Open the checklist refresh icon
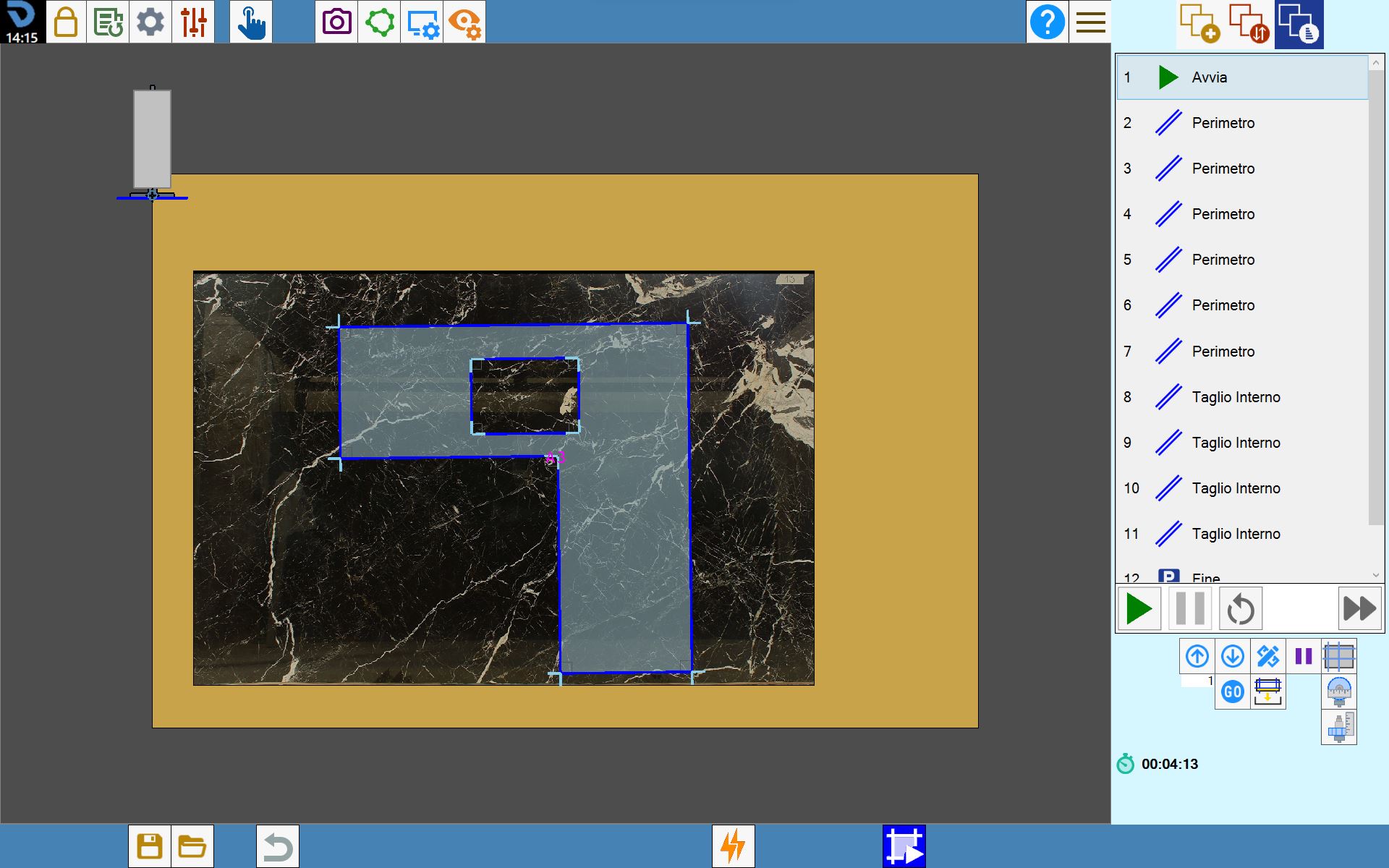This screenshot has width=1389, height=868. click(108, 22)
